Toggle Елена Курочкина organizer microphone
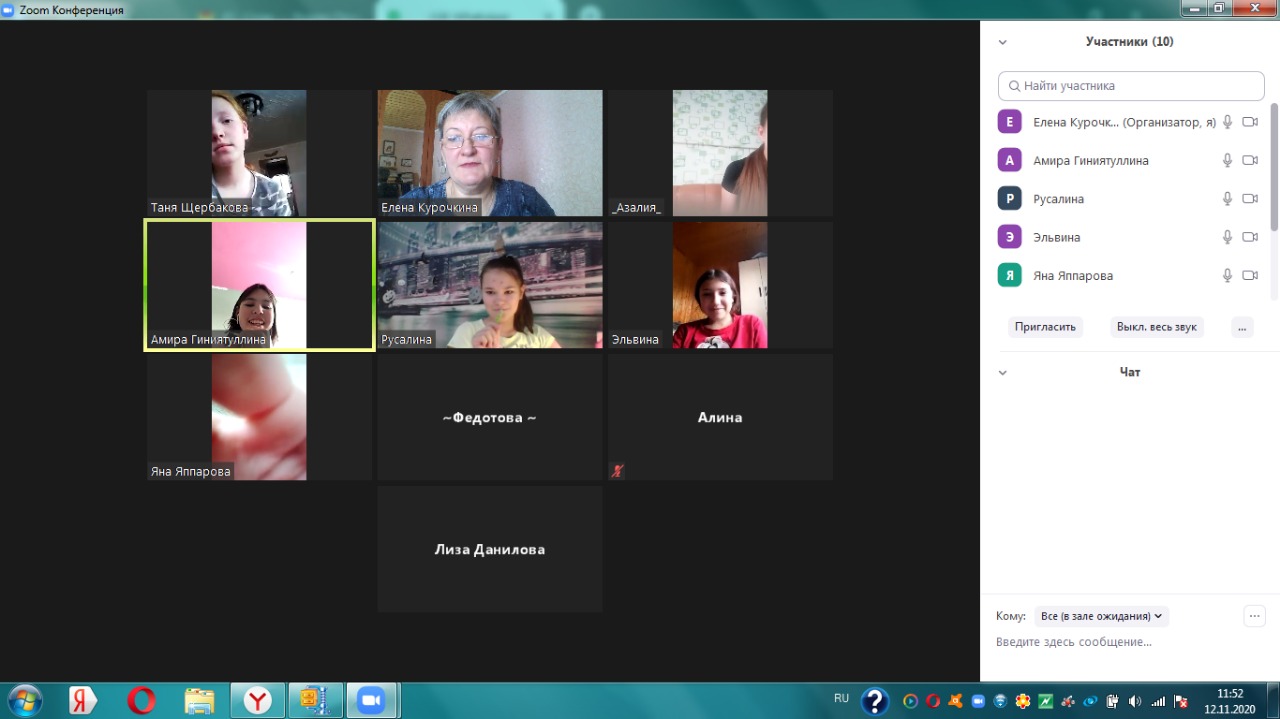The image size is (1280, 719). point(1227,122)
